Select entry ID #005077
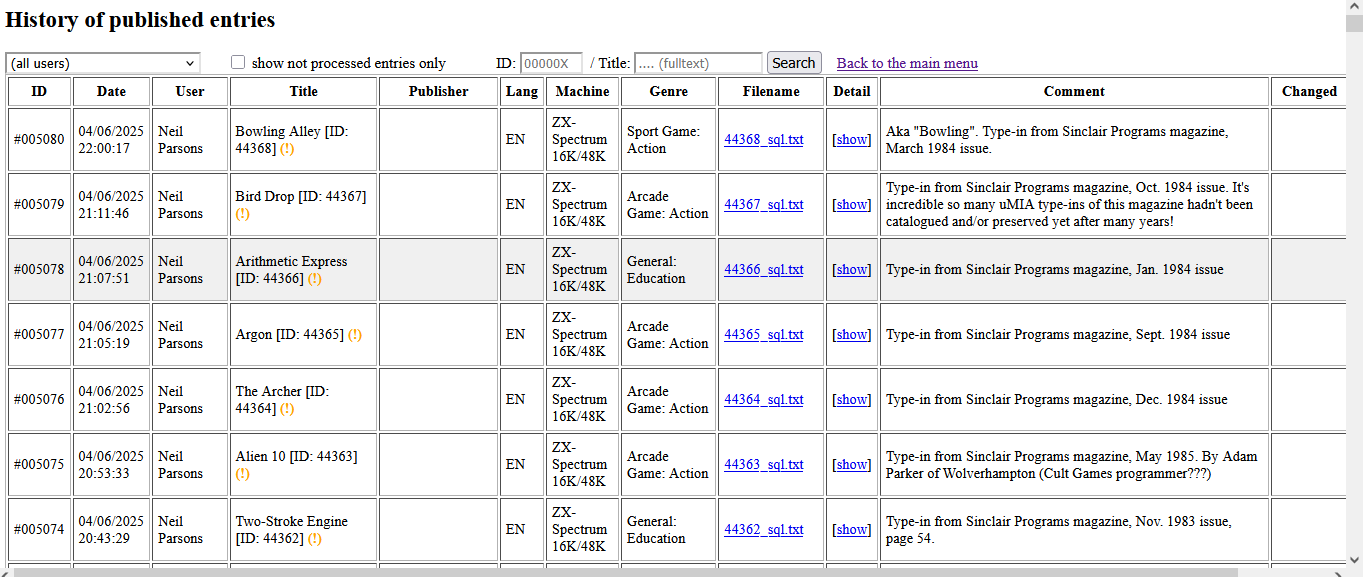 point(39,334)
